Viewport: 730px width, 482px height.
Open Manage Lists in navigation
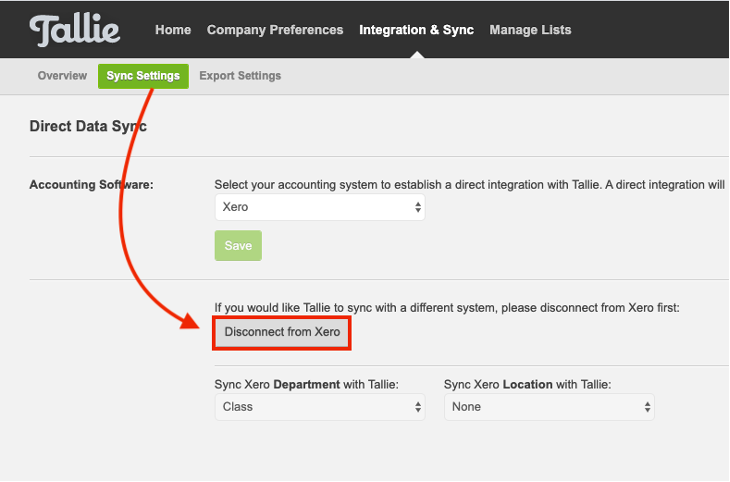click(530, 30)
